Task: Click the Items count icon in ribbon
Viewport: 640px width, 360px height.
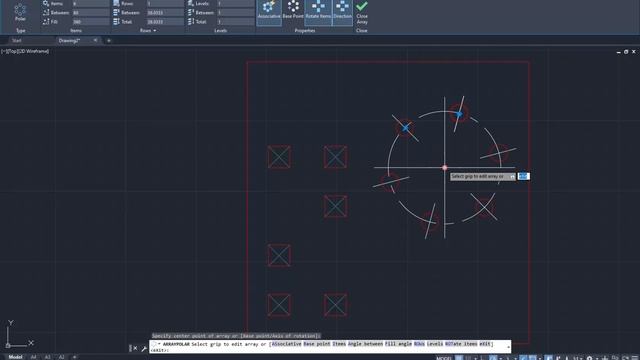Action: [x=46, y=4]
